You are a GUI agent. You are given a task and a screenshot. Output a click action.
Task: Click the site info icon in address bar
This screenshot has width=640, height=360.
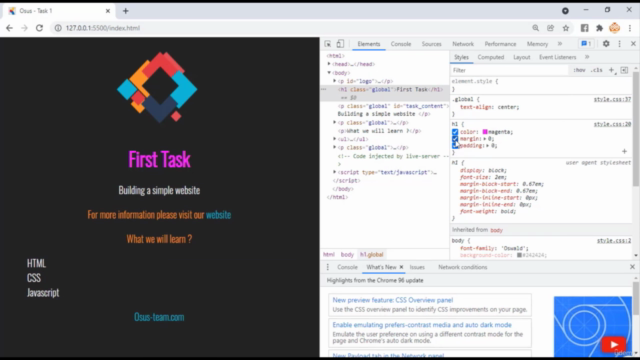click(x=58, y=28)
